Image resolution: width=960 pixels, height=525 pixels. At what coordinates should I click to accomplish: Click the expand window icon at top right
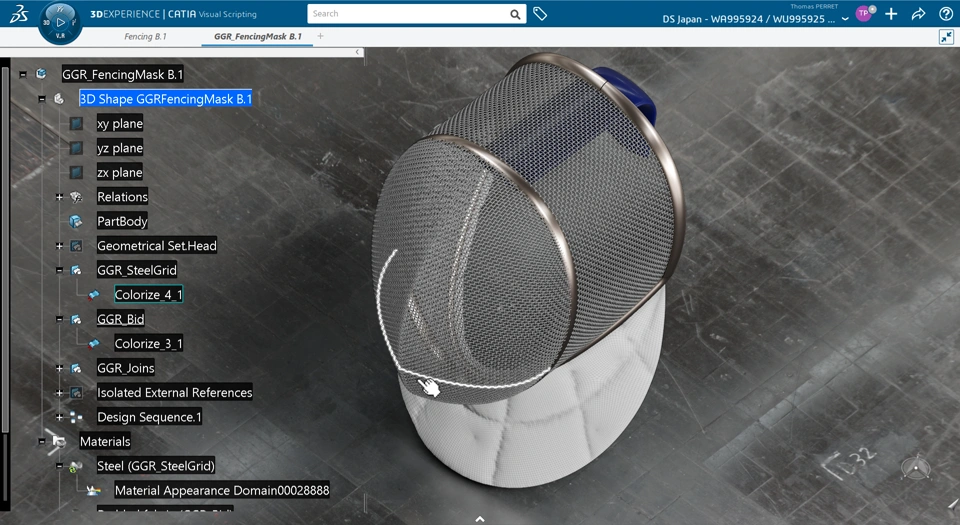coord(946,37)
